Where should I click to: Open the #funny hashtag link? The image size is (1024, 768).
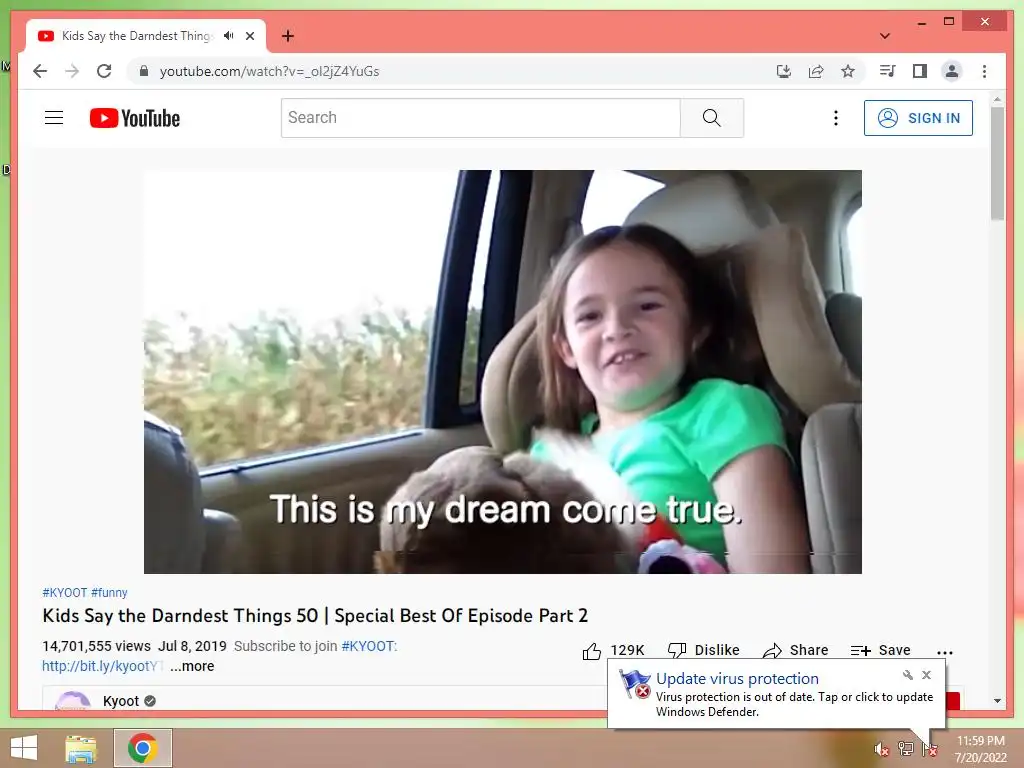coord(109,592)
